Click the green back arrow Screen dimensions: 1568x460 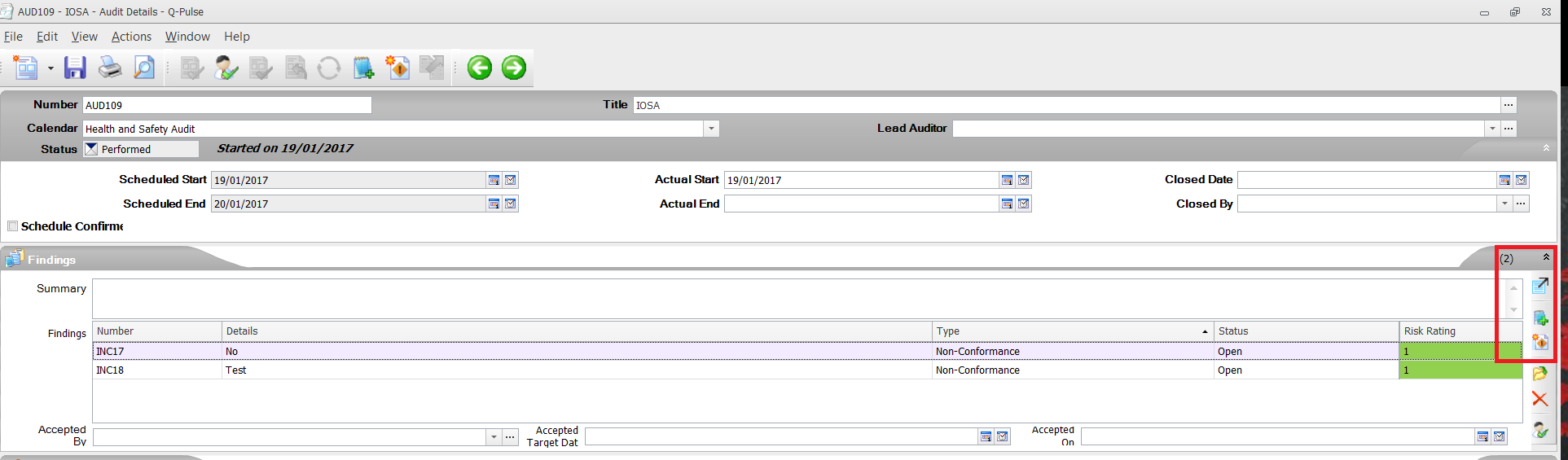[x=480, y=68]
